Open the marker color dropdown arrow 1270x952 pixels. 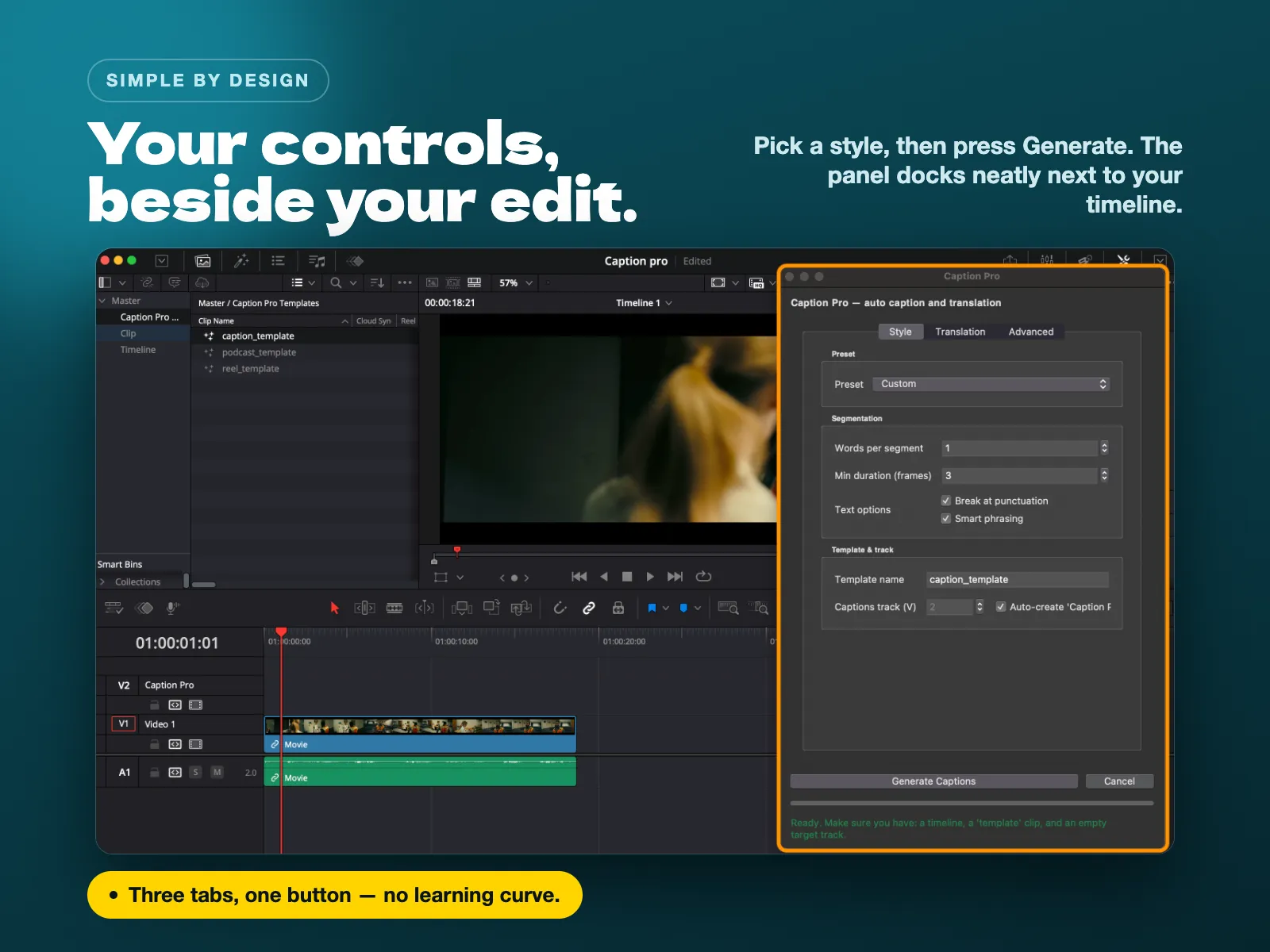[x=698, y=608]
